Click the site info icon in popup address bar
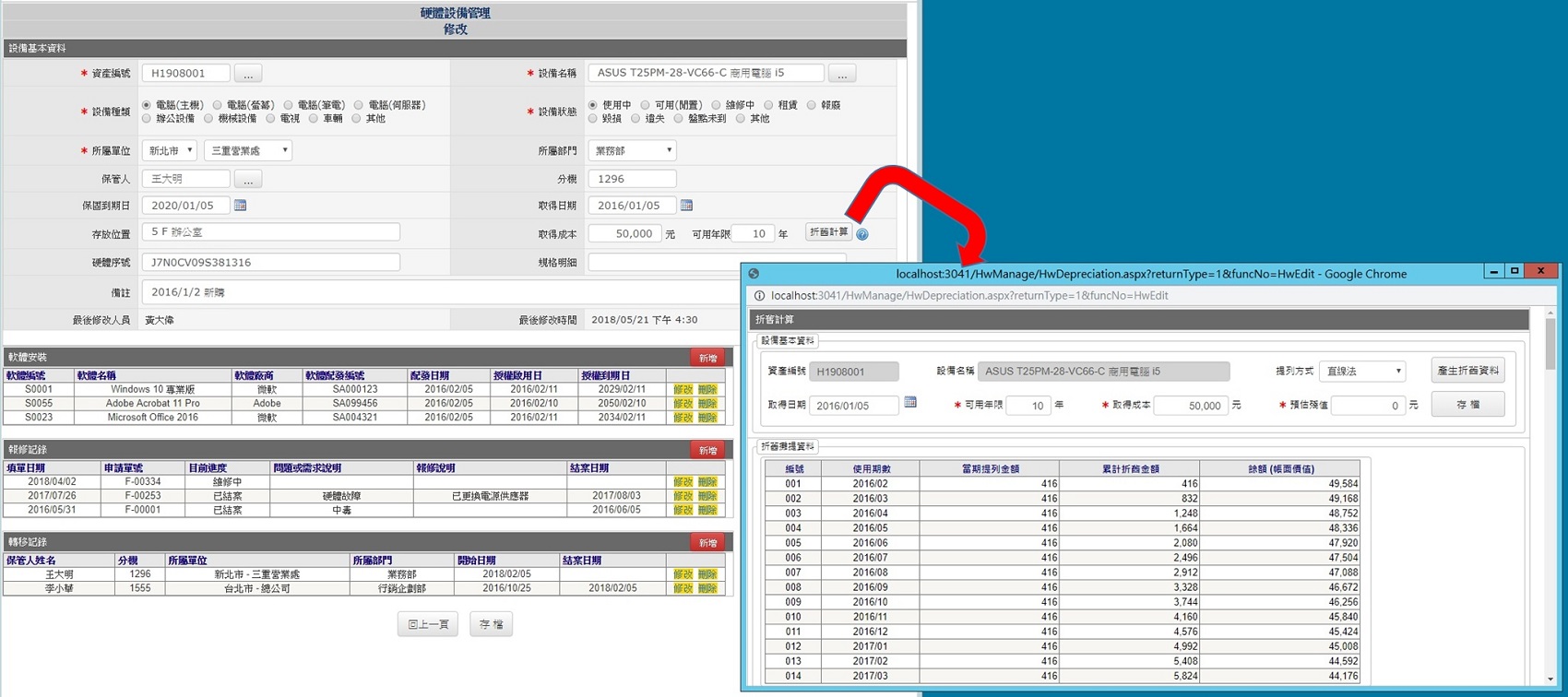Image resolution: width=1568 pixels, height=697 pixels. 759,296
